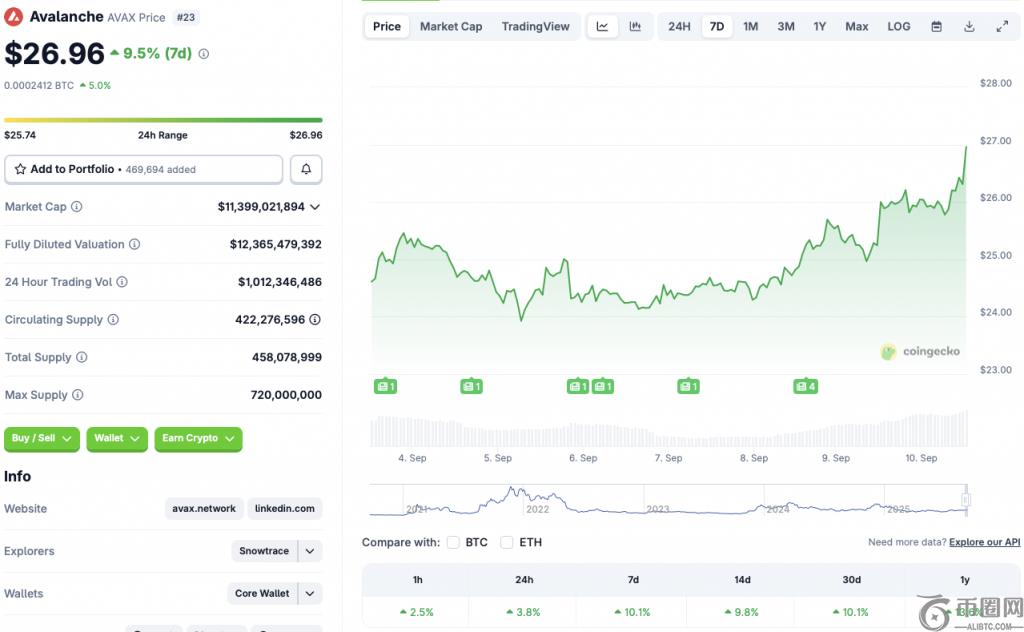Switch to candlestick chart view icon

point(635,27)
